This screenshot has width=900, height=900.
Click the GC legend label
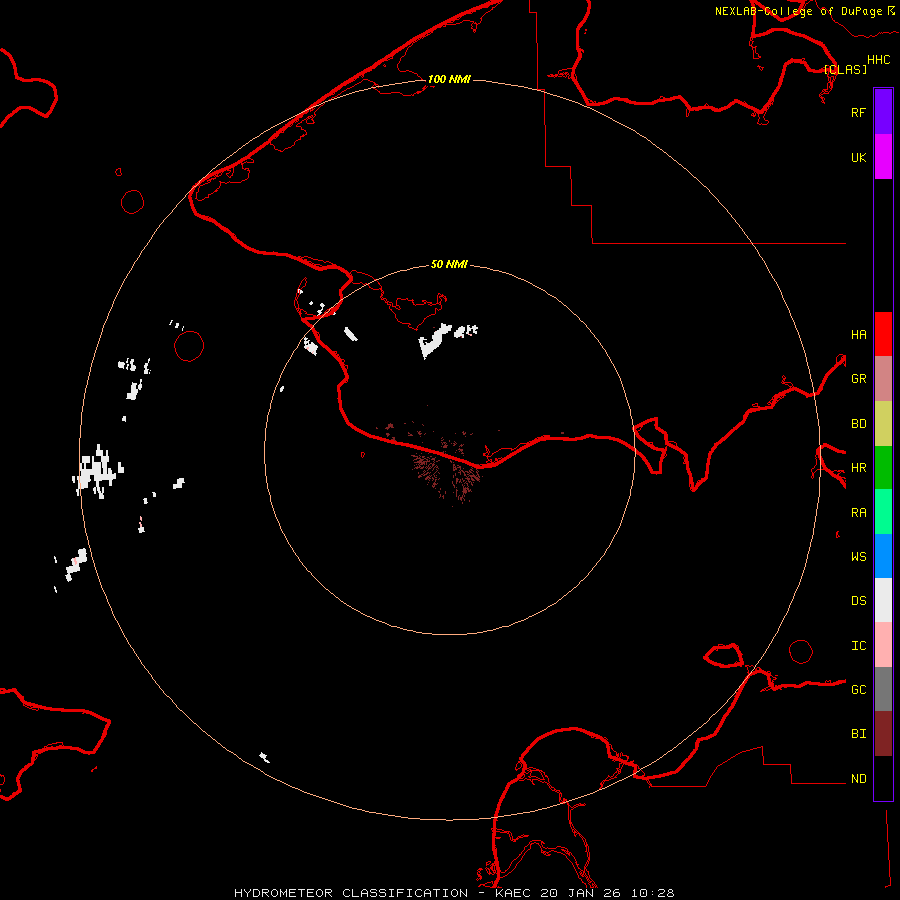pos(858,690)
